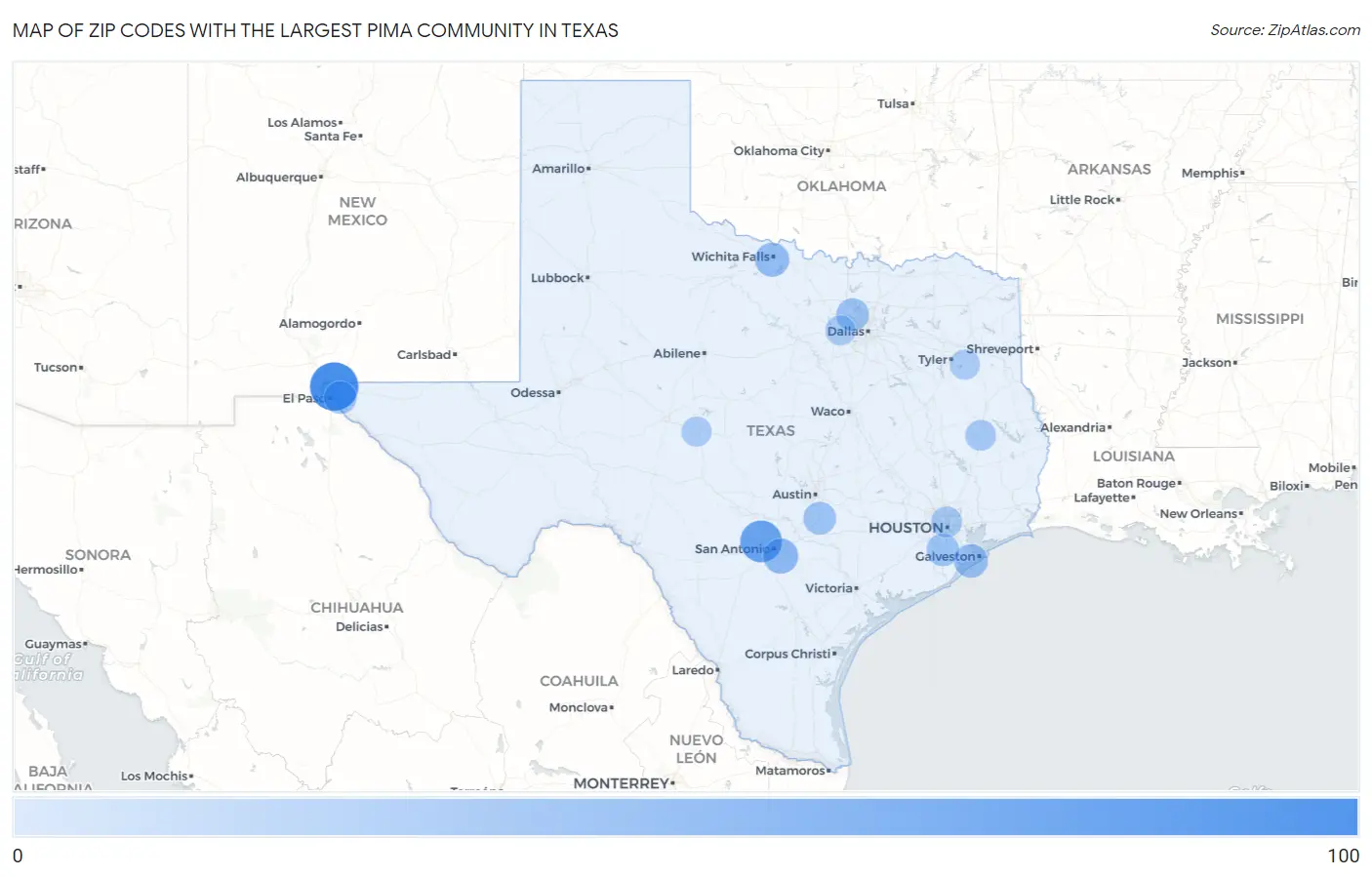
Task: Click the HOUSTON city label
Action: [x=906, y=528]
